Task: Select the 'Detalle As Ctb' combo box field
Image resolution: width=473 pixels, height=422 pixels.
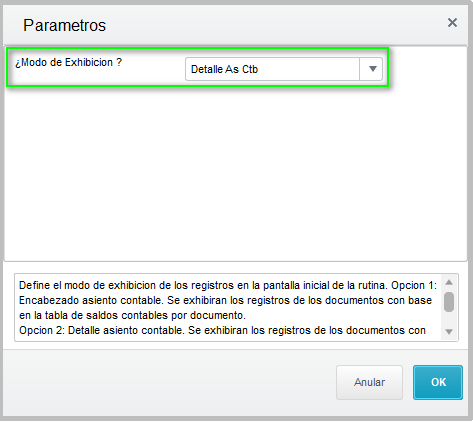Action: click(284, 69)
